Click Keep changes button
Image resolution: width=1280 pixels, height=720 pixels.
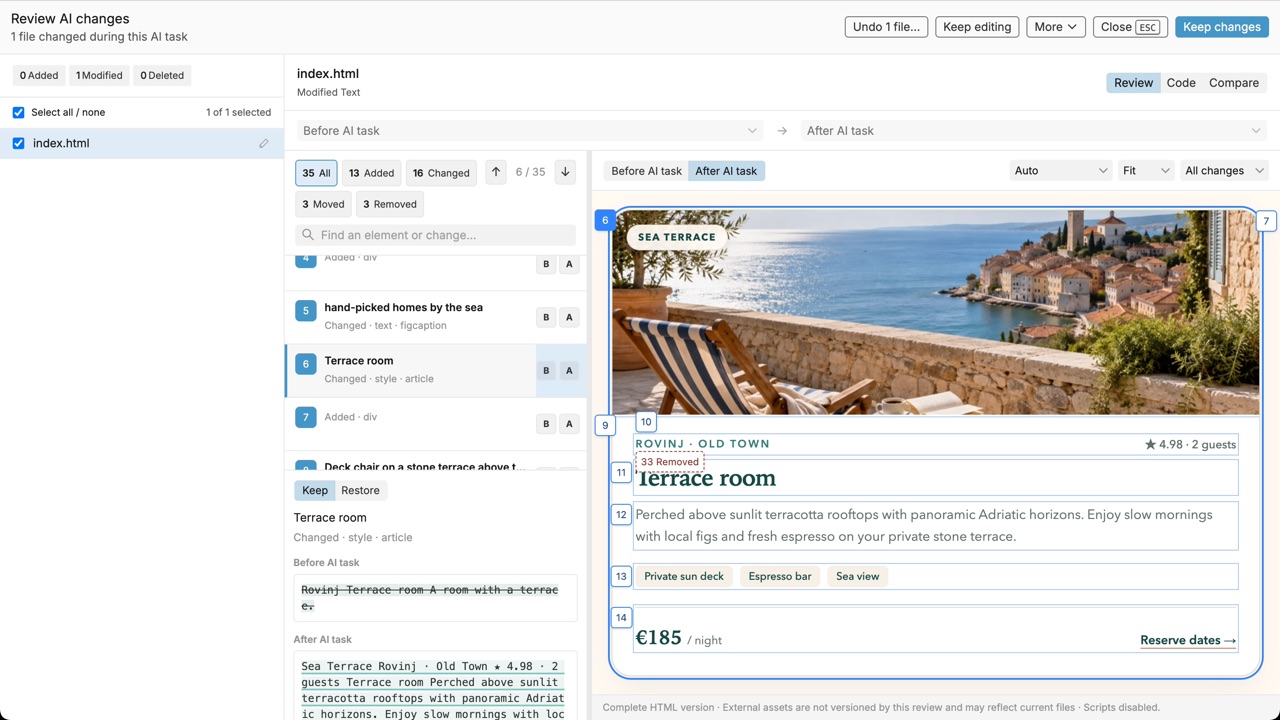[1222, 27]
